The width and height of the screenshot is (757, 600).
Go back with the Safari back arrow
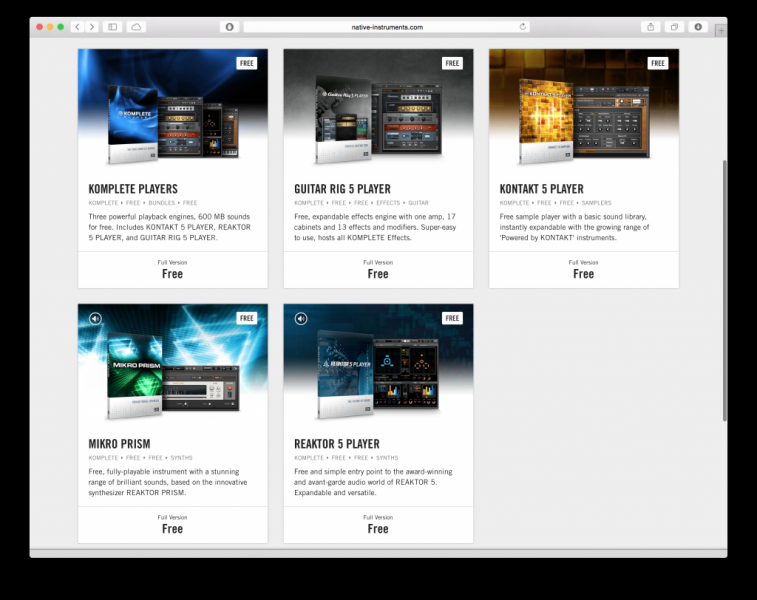(77, 27)
